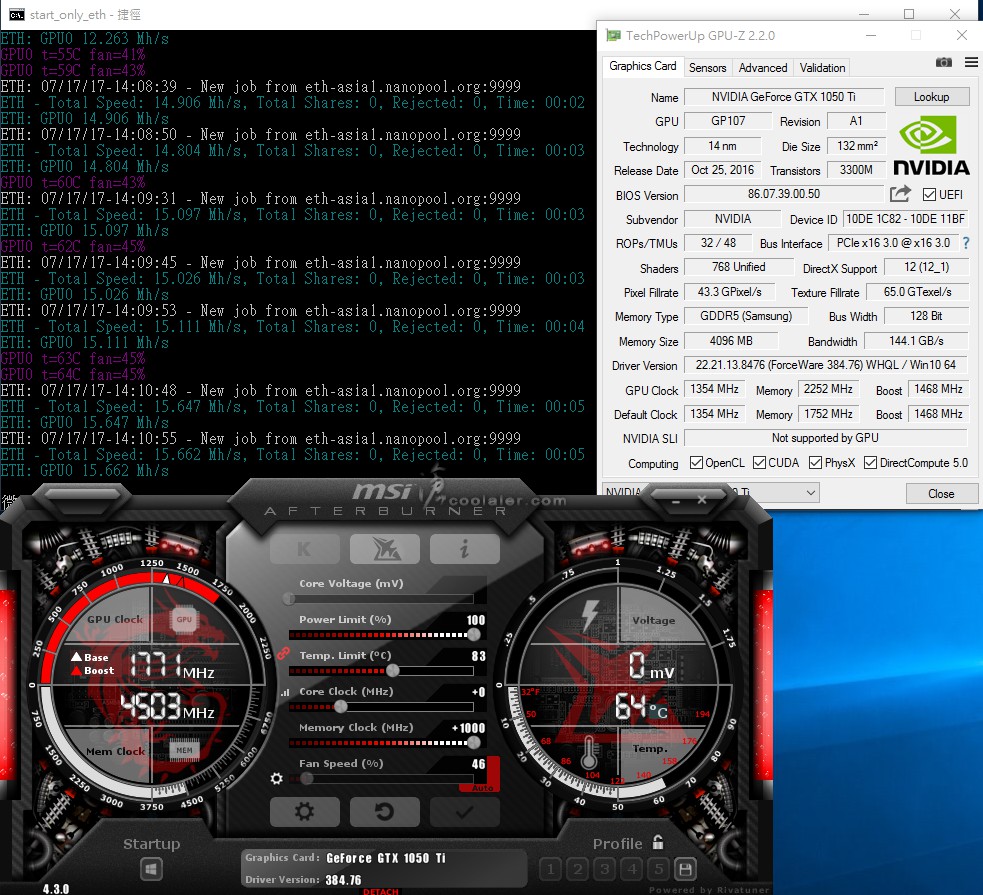
Task: Select Afterburner profile slot 3
Action: point(604,869)
